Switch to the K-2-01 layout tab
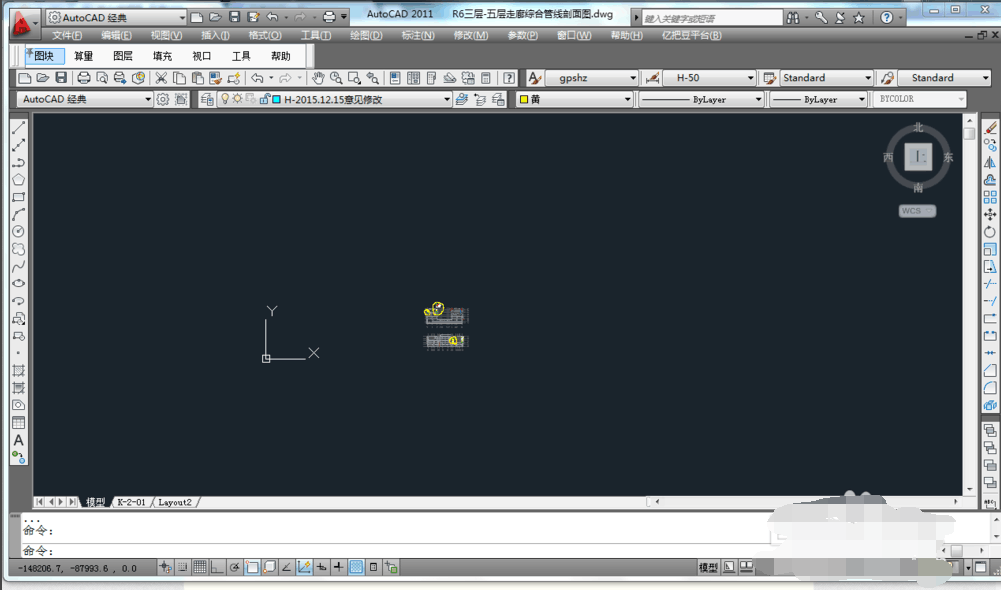The height and width of the screenshot is (590, 1001). point(132,503)
